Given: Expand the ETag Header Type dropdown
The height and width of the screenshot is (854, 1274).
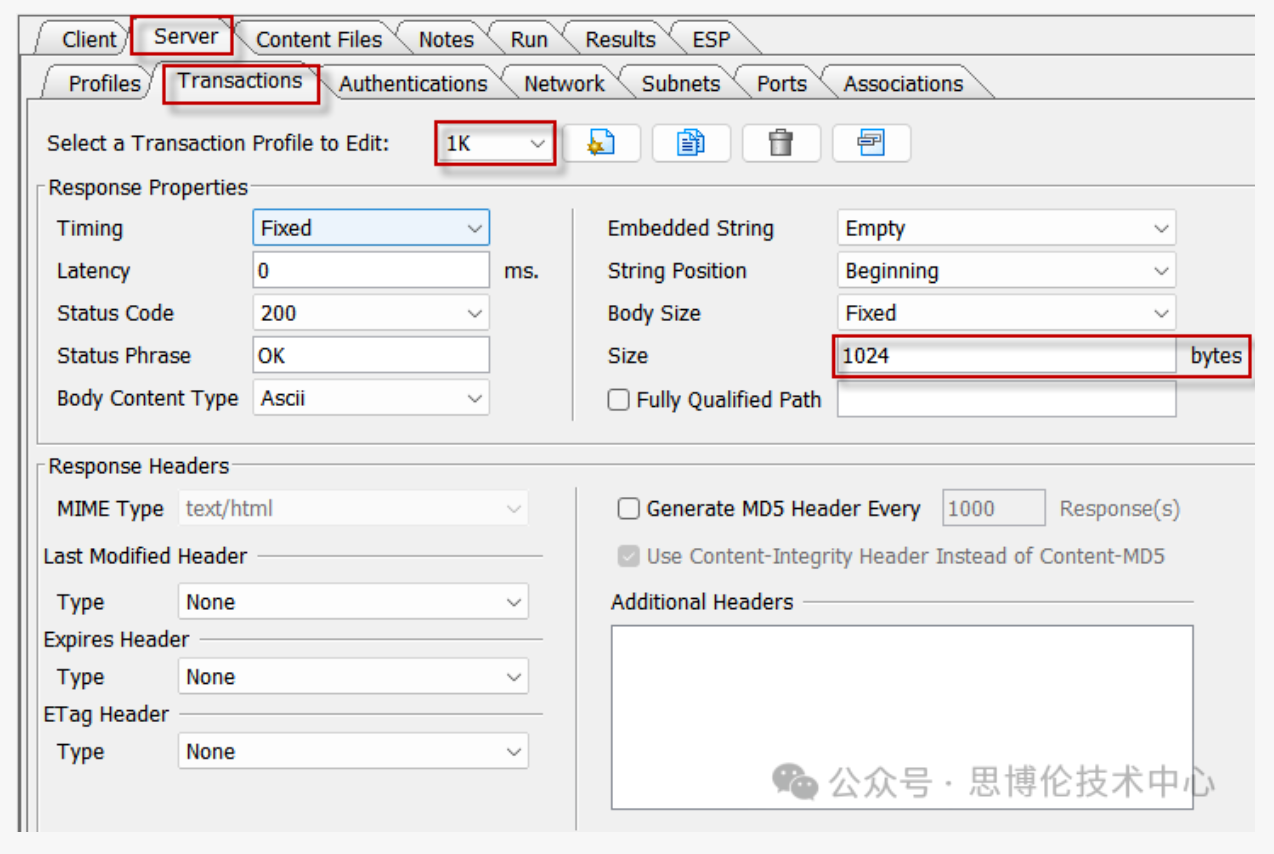Looking at the screenshot, I should (x=352, y=751).
